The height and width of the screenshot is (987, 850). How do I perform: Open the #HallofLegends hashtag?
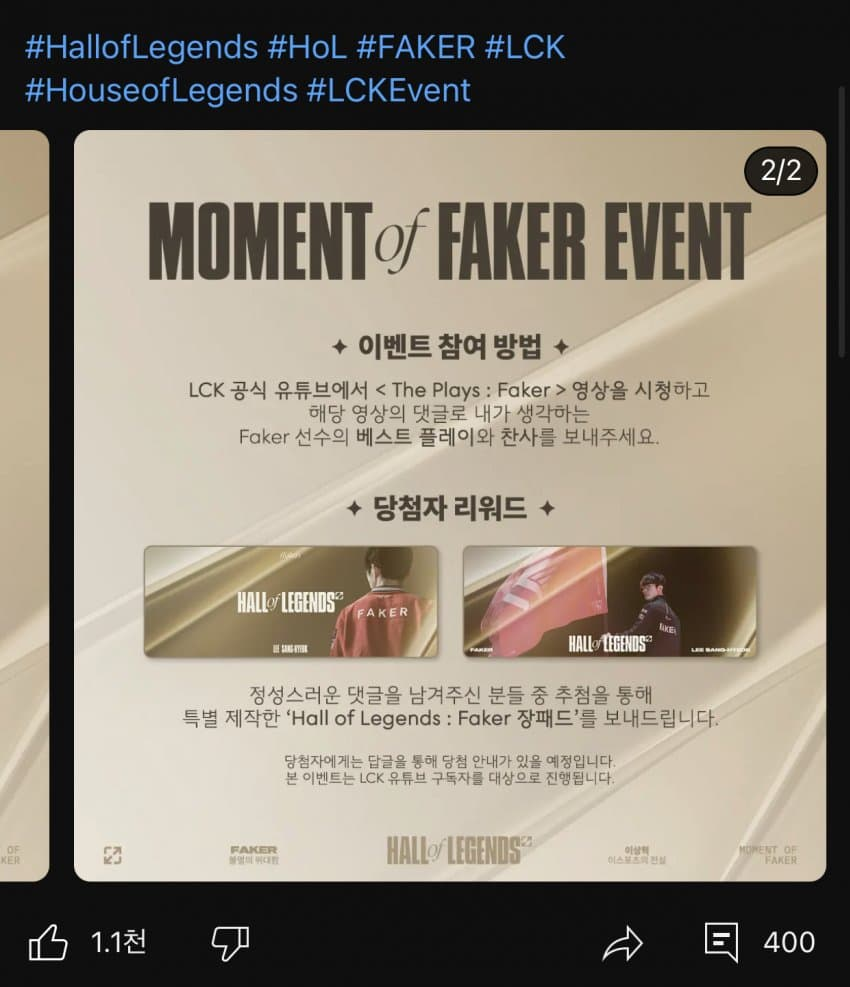pyautogui.click(x=141, y=47)
